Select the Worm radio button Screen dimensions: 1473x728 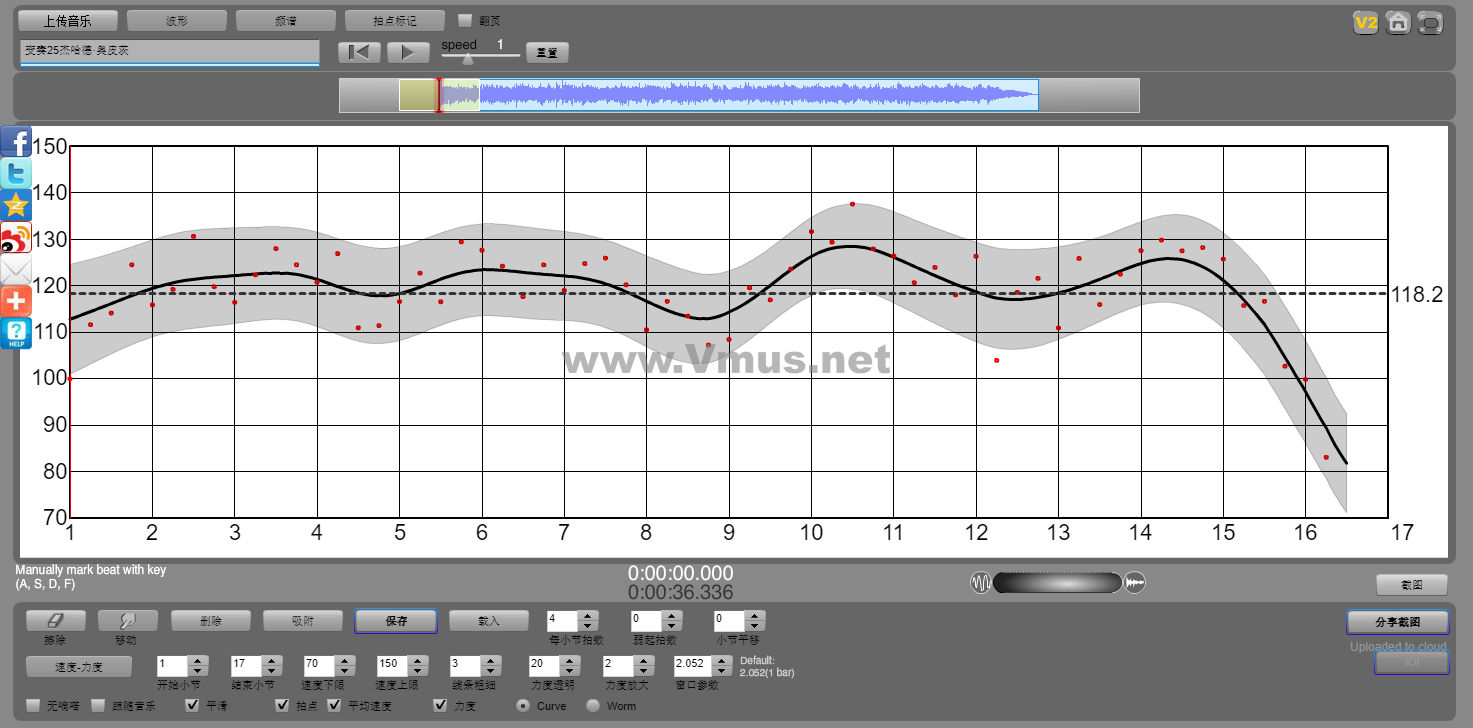(593, 706)
